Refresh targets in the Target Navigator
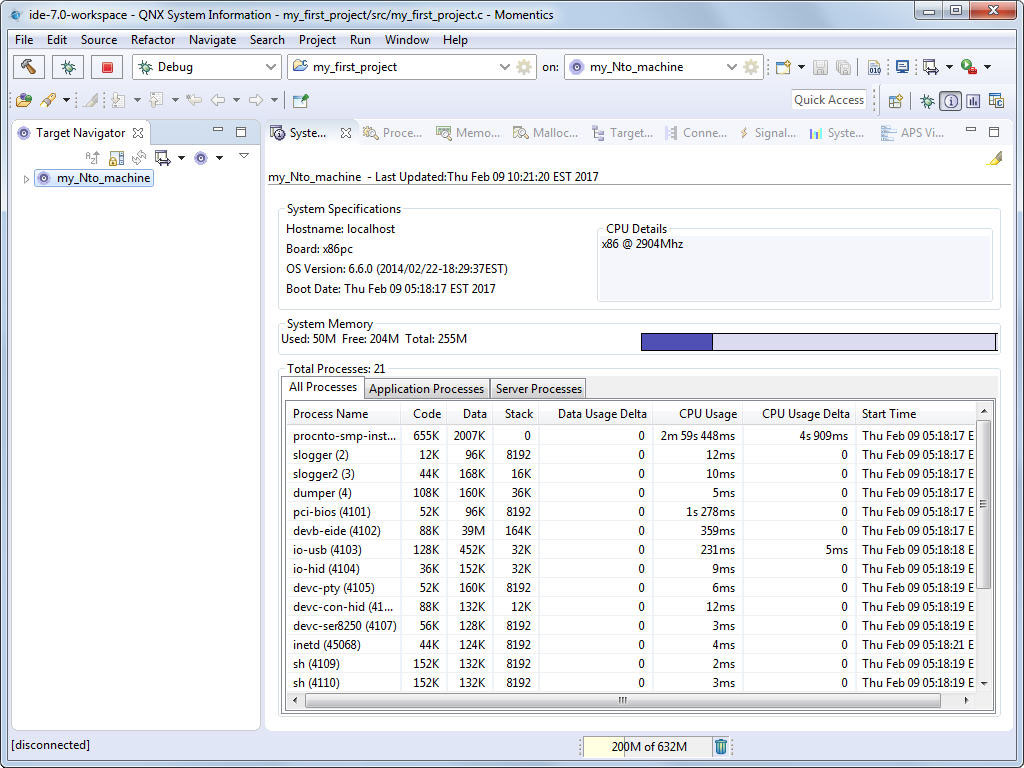 (139, 157)
